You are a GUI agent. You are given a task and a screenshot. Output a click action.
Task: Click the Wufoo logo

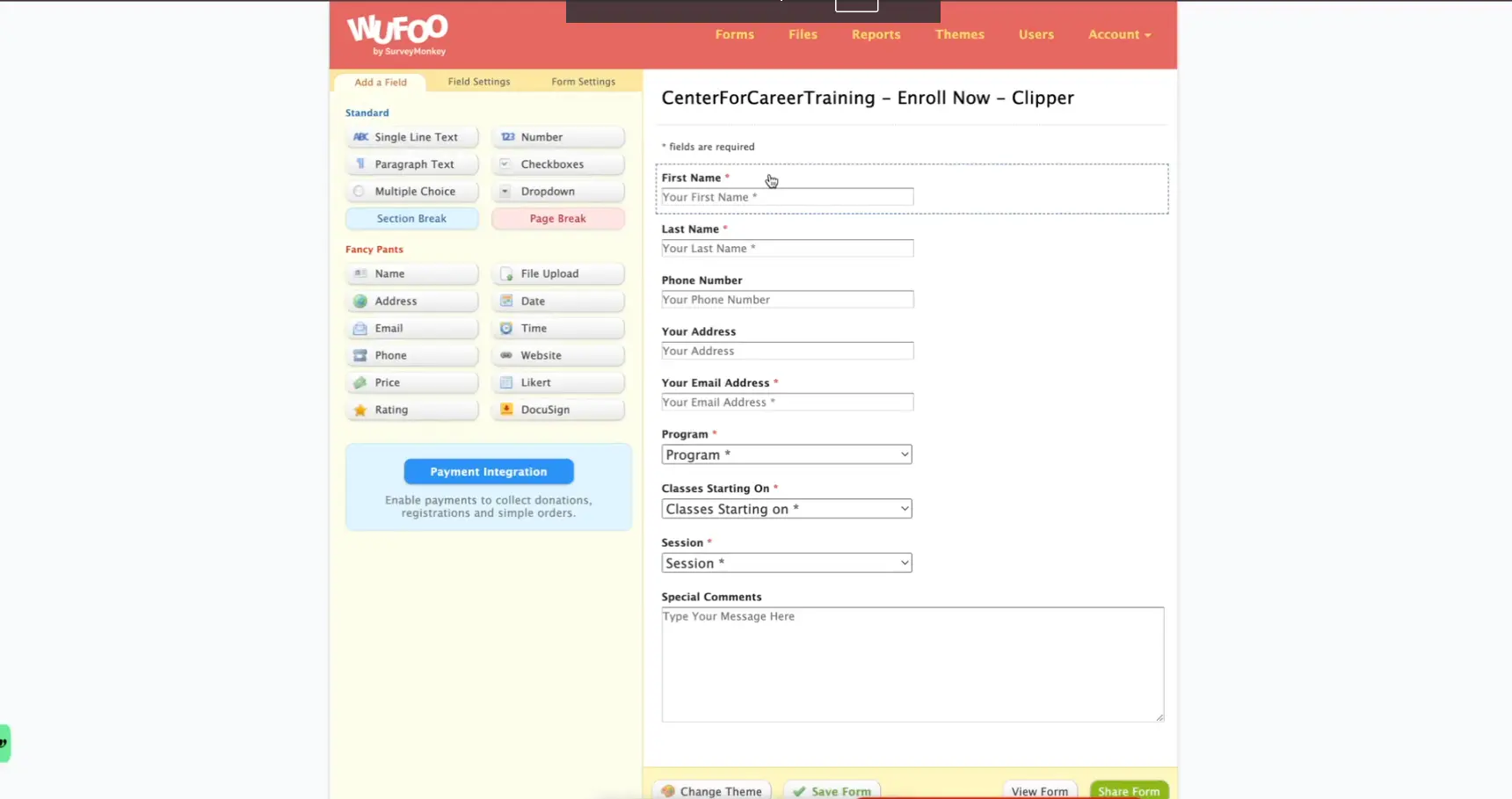coord(397,34)
